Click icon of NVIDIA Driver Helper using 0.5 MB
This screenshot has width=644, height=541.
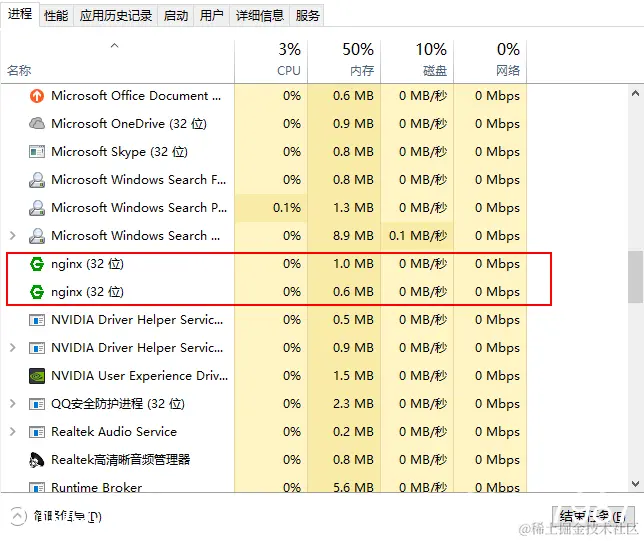37,320
